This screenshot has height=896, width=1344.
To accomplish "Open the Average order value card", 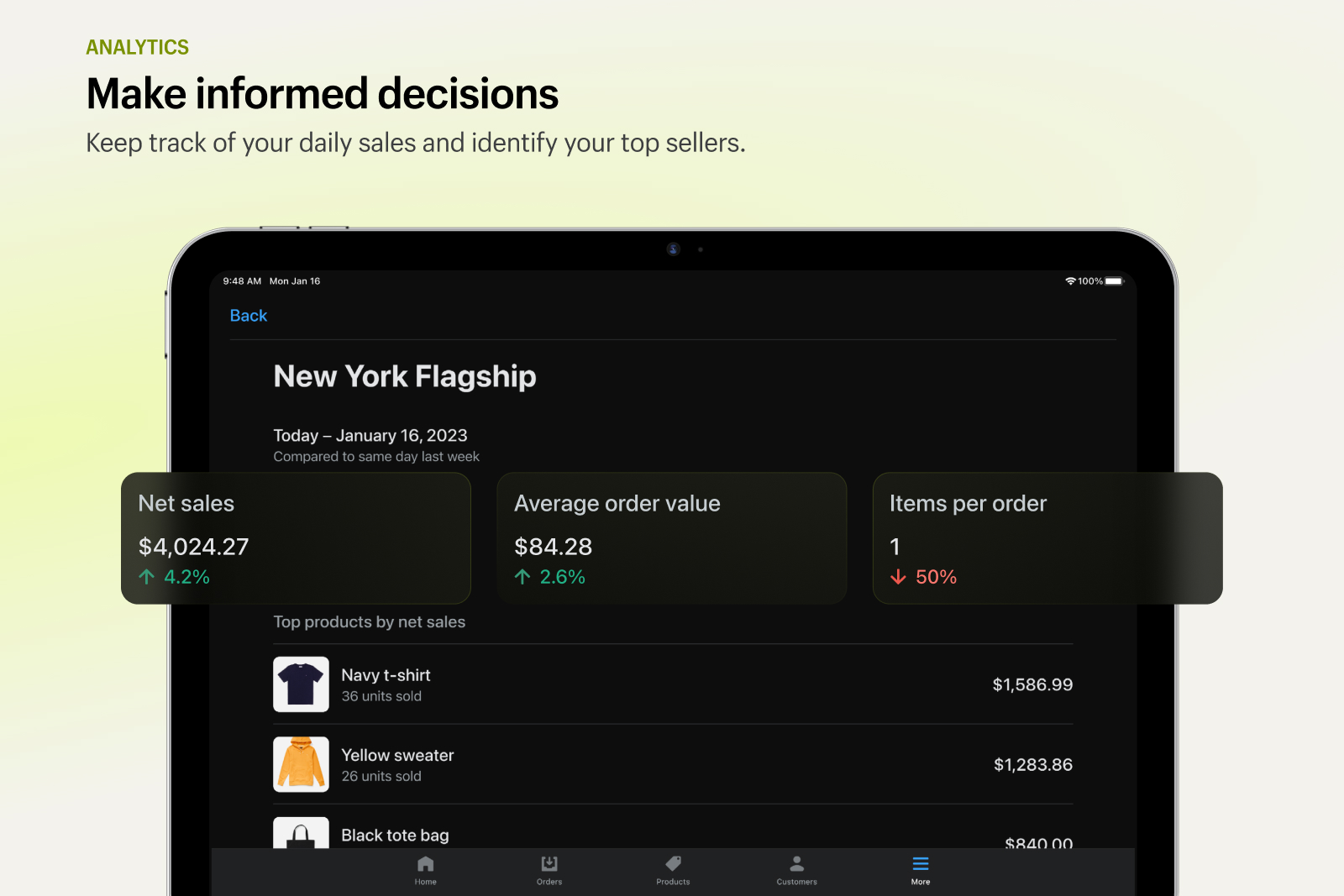I will click(x=672, y=538).
